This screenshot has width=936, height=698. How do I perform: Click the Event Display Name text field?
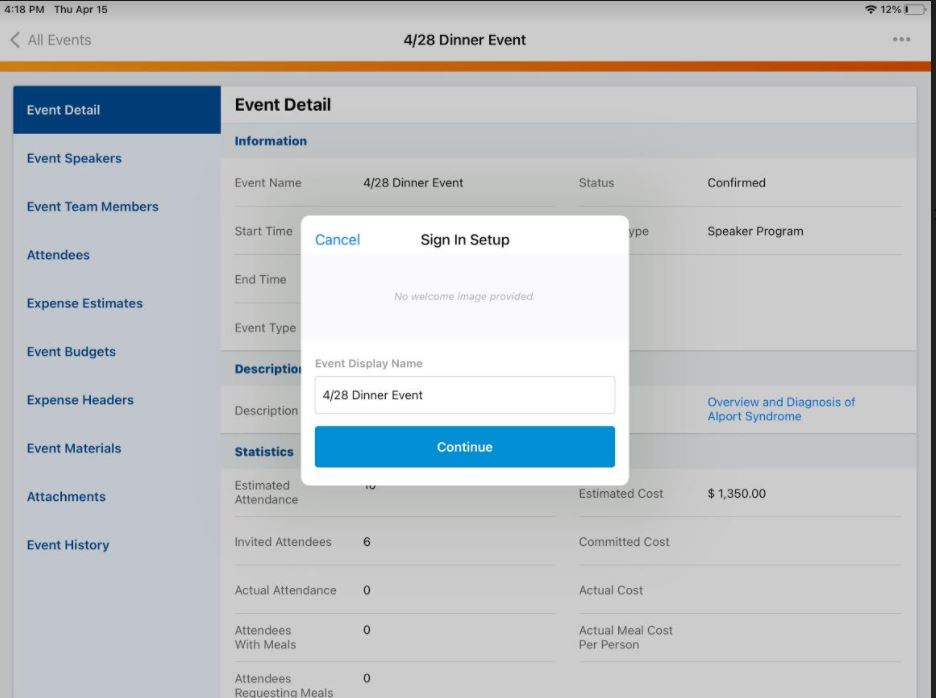tap(464, 395)
